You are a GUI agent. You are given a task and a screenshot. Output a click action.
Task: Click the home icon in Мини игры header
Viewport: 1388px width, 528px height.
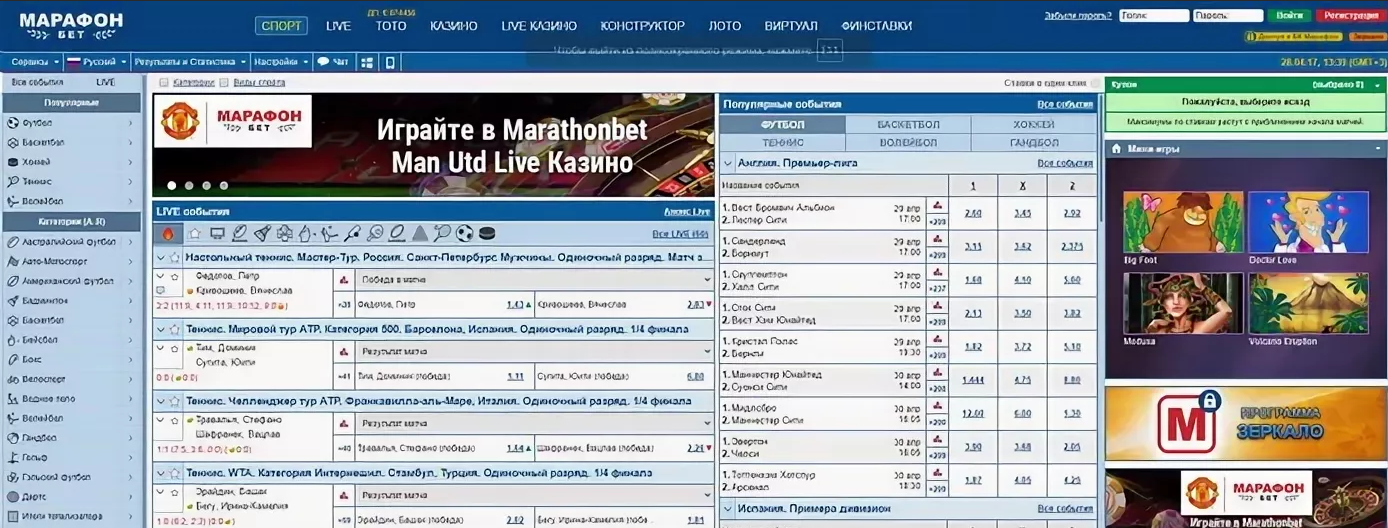[1117, 148]
